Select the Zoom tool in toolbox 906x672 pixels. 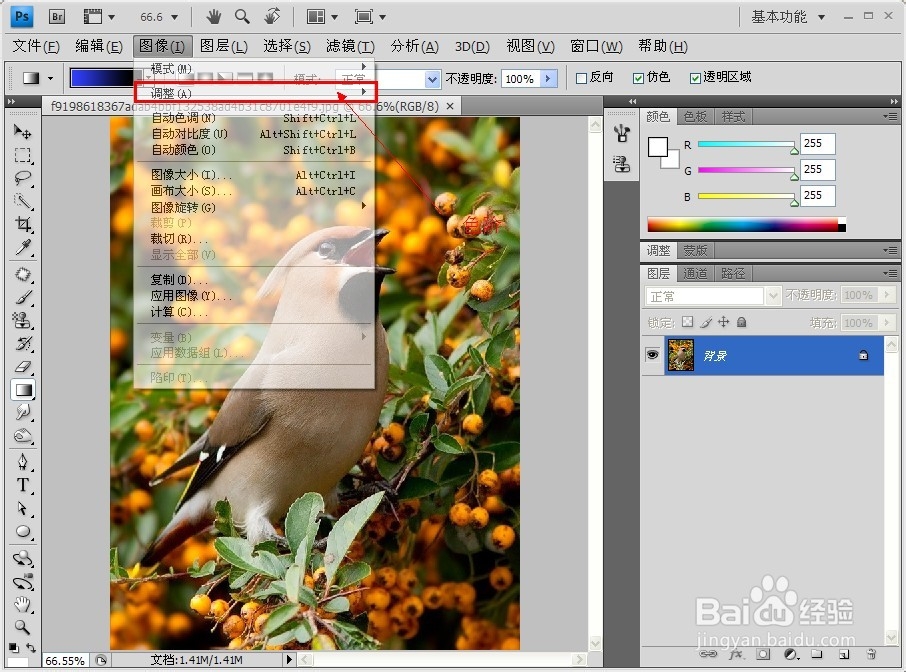[x=23, y=628]
